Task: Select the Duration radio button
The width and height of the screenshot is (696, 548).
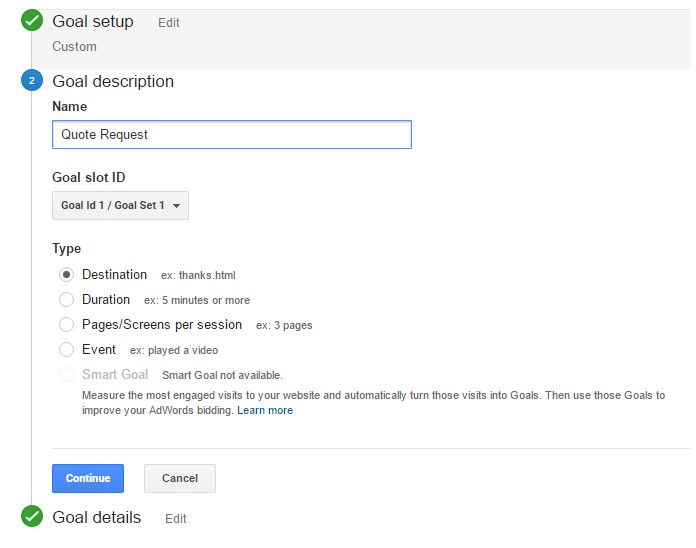Action: 67,300
